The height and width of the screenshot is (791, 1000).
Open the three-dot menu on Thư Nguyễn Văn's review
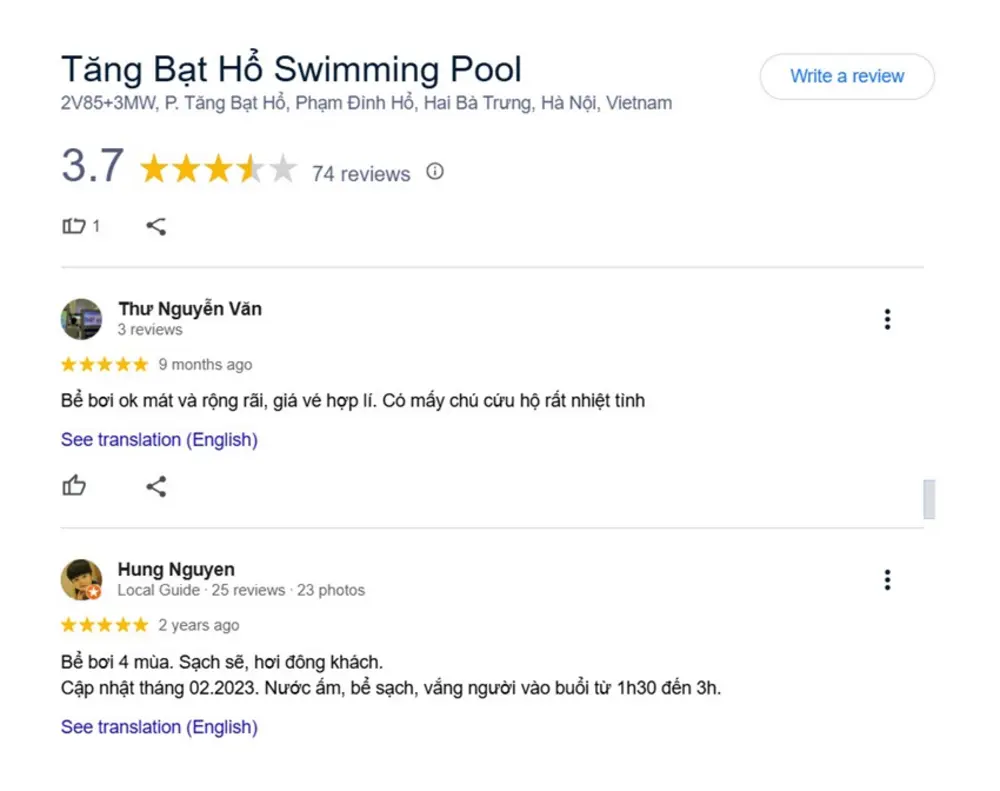tap(886, 319)
